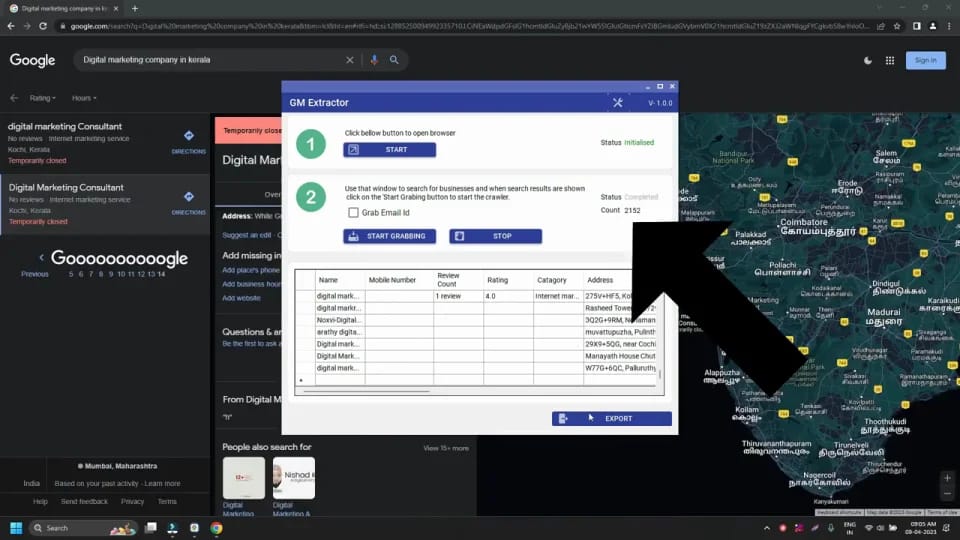Enable the Grab Email Id checkbox

tap(353, 212)
